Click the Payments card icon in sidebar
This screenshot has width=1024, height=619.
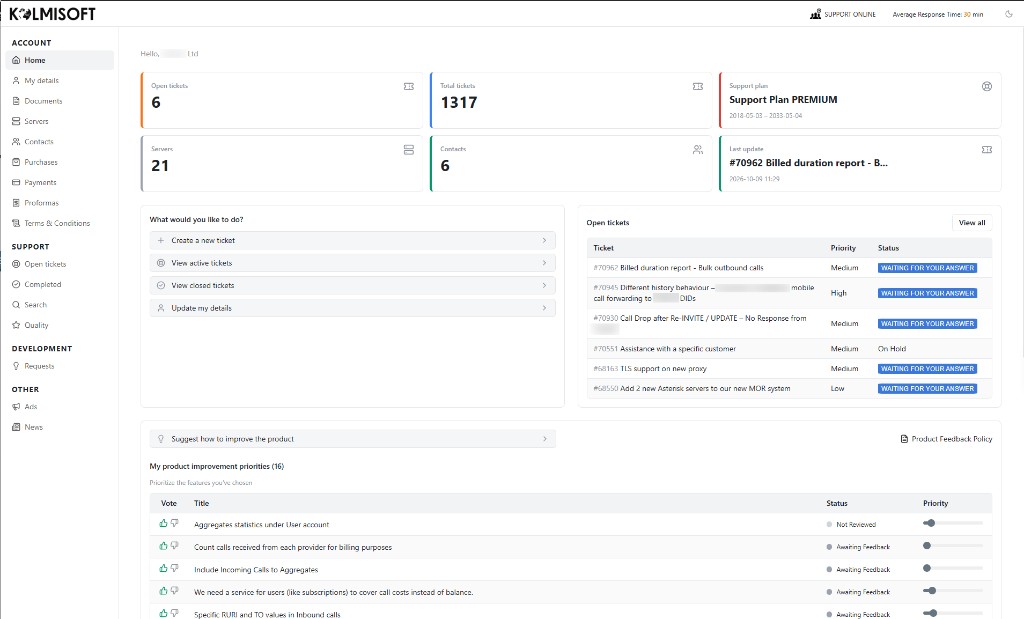16,182
